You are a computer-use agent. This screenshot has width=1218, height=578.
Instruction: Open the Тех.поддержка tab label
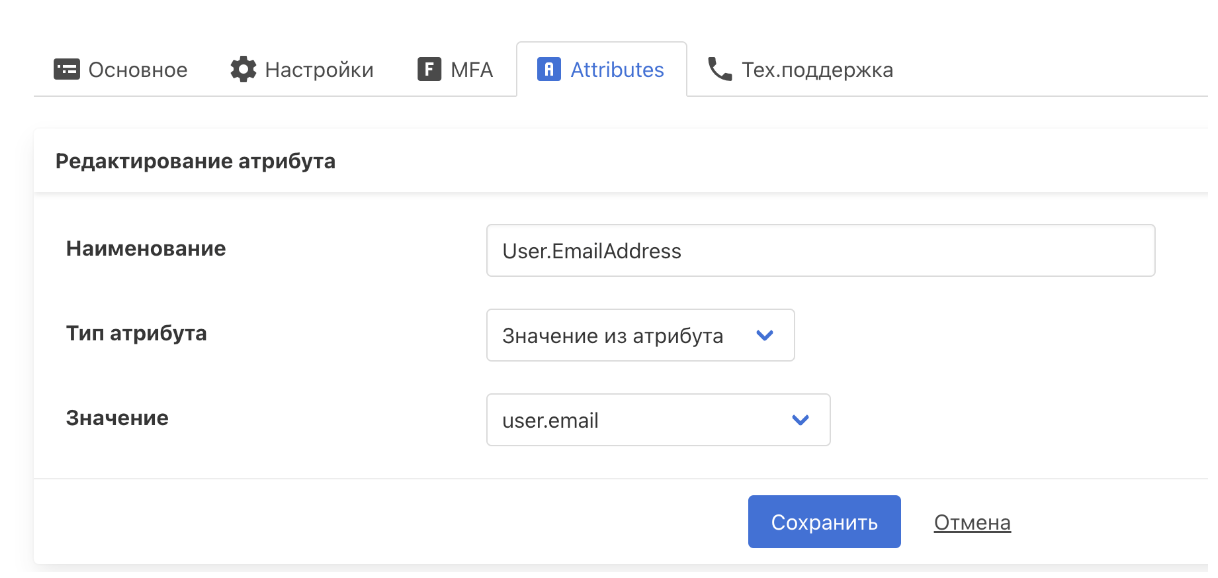pos(817,70)
